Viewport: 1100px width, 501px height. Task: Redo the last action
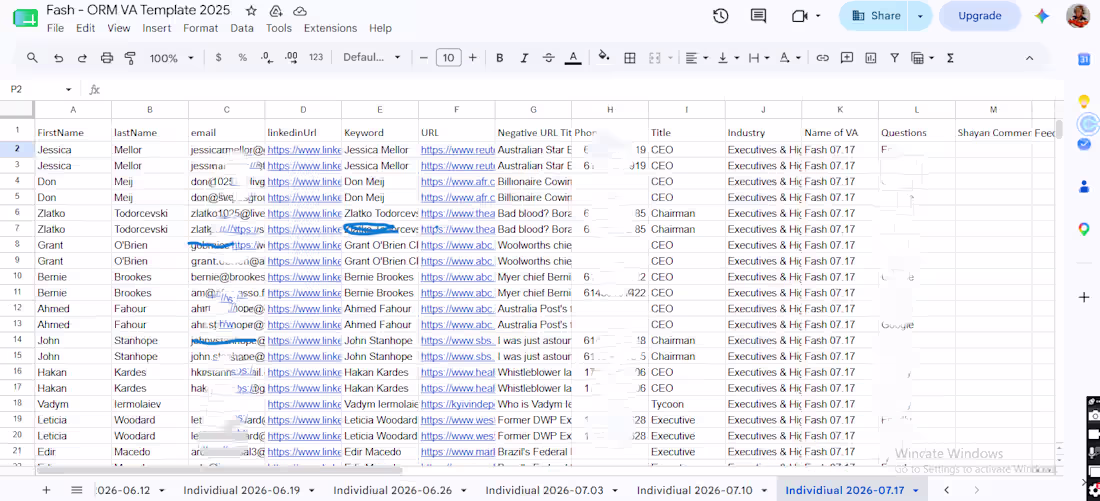coord(82,58)
